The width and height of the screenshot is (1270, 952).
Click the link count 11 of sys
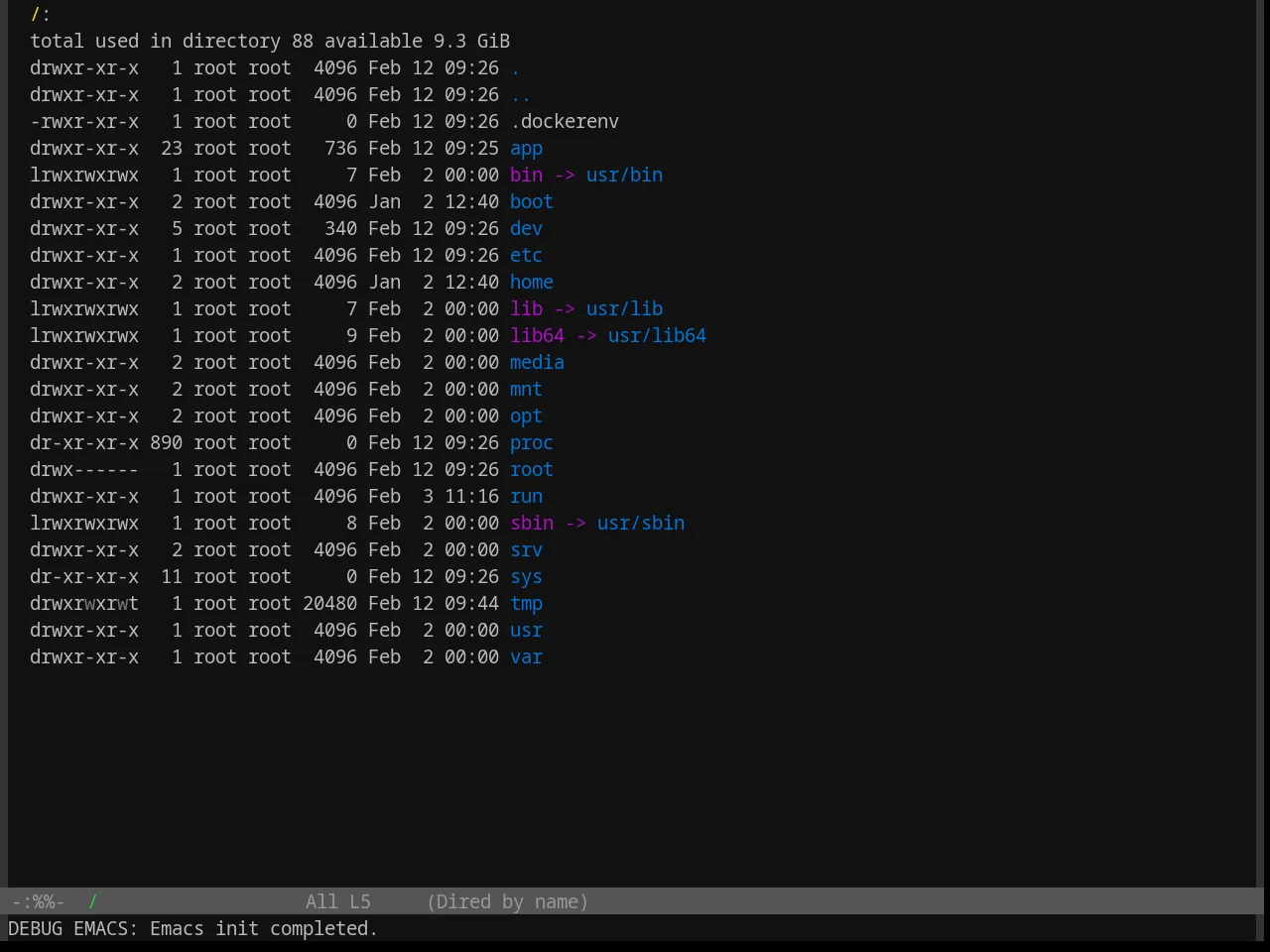[x=172, y=577]
